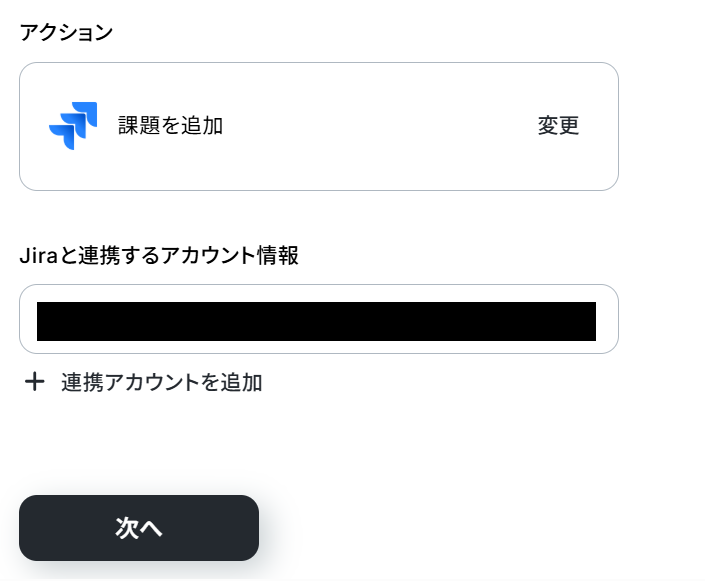Image resolution: width=705 pixels, height=581 pixels.
Task: Click the text 課題を追加 beside Jira icon
Action: (x=170, y=125)
